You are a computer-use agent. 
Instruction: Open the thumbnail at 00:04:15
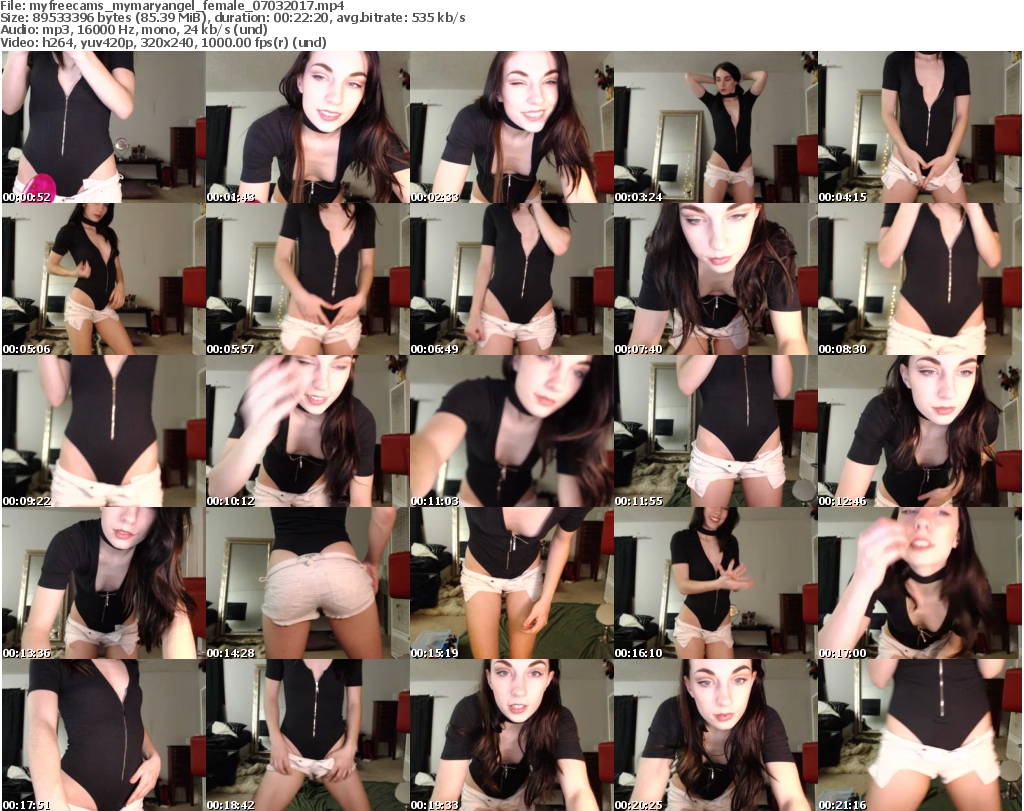(x=920, y=127)
